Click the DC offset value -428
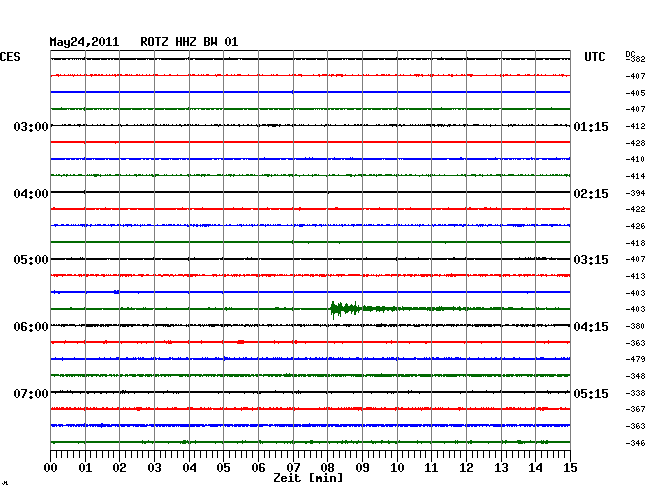 (635, 143)
